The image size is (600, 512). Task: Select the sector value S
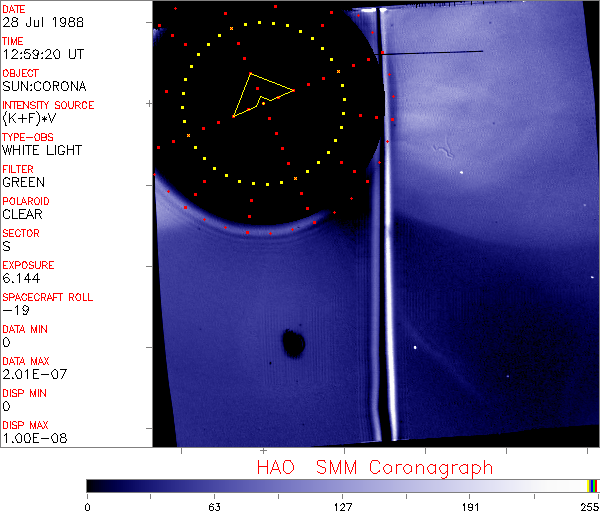point(7,246)
